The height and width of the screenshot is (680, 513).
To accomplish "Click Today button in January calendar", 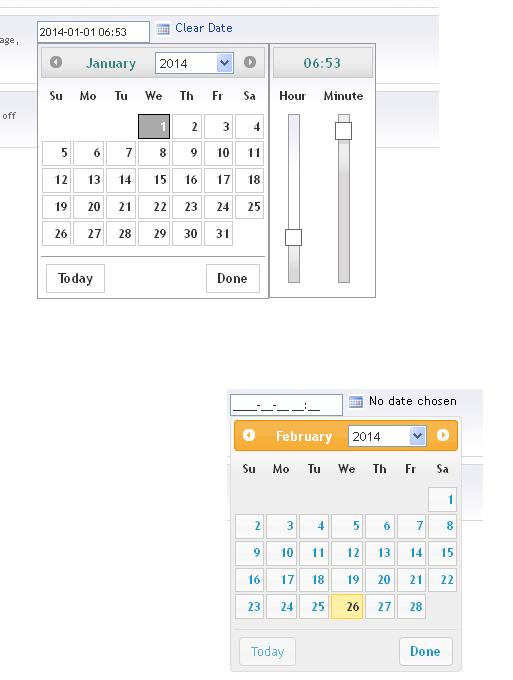I will pyautogui.click(x=75, y=278).
